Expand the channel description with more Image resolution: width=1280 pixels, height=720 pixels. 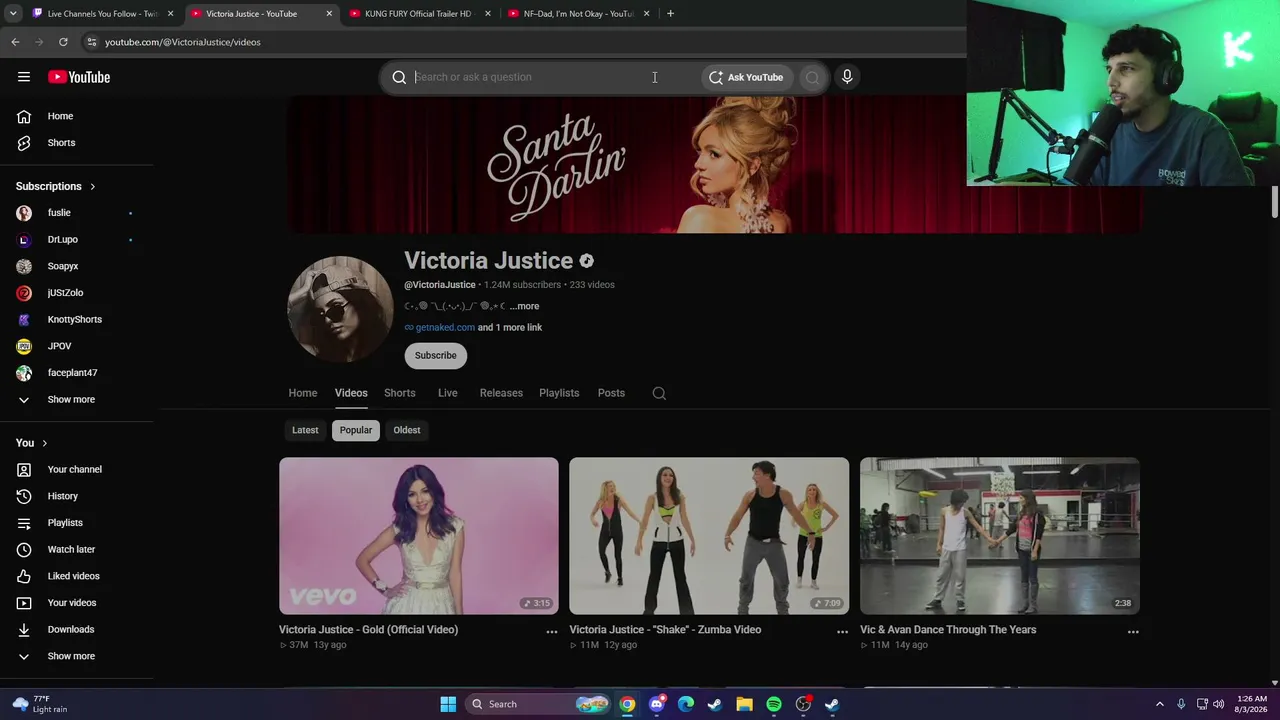[x=526, y=306]
